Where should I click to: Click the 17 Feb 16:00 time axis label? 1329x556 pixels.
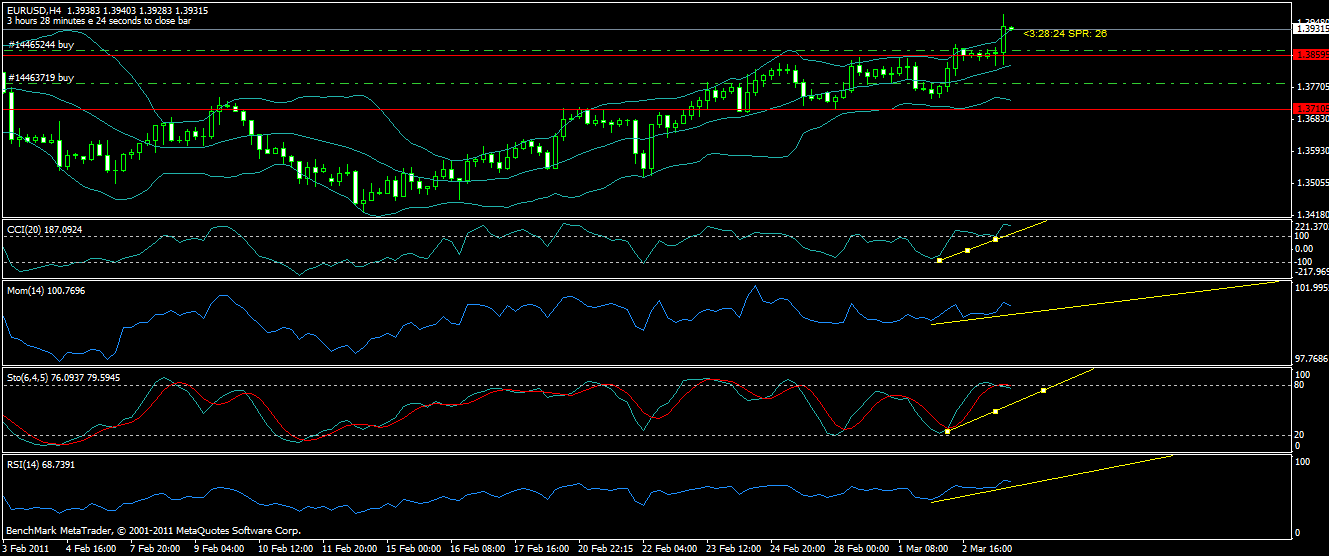(x=541, y=548)
